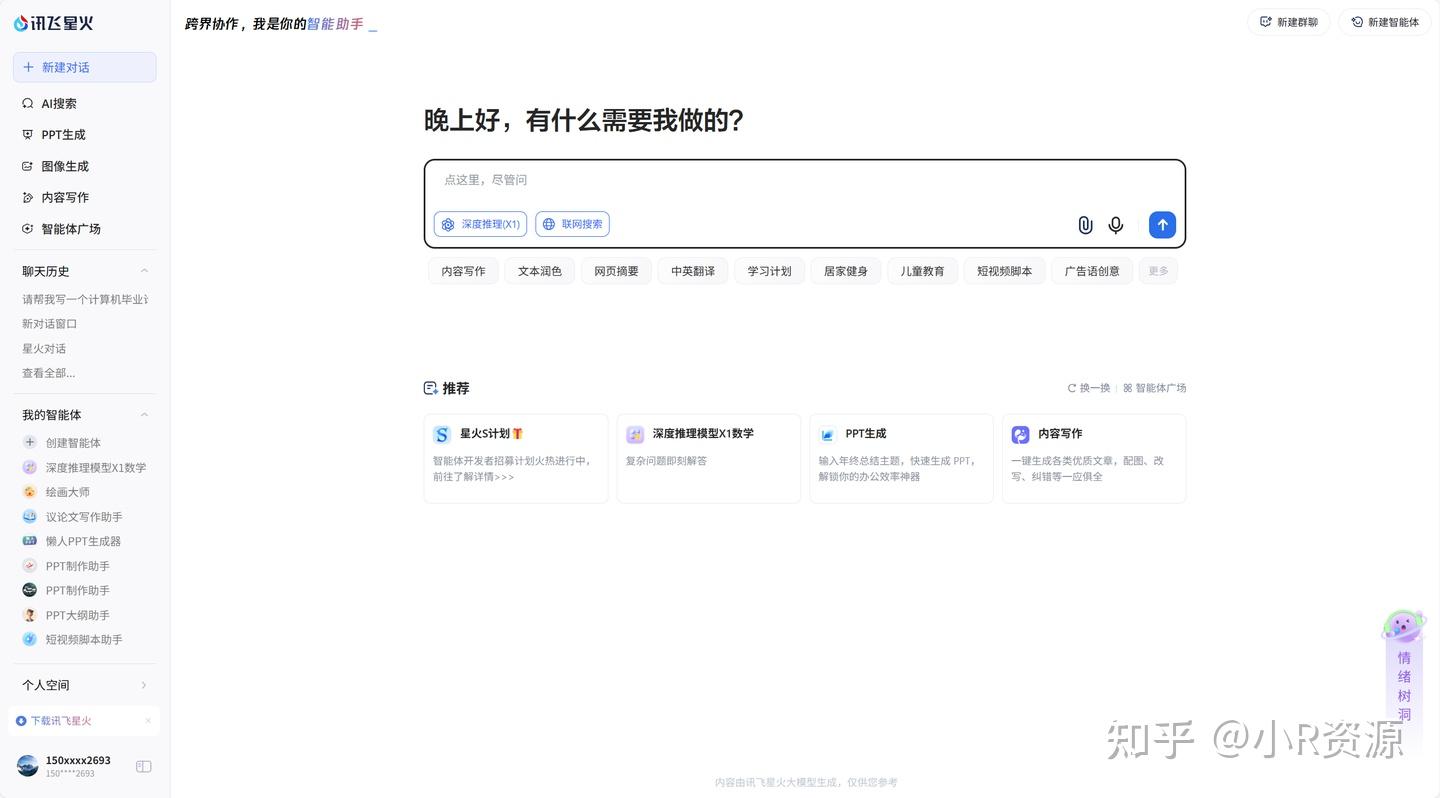
Task: Expand the 个人空间 chevron
Action: click(x=144, y=685)
